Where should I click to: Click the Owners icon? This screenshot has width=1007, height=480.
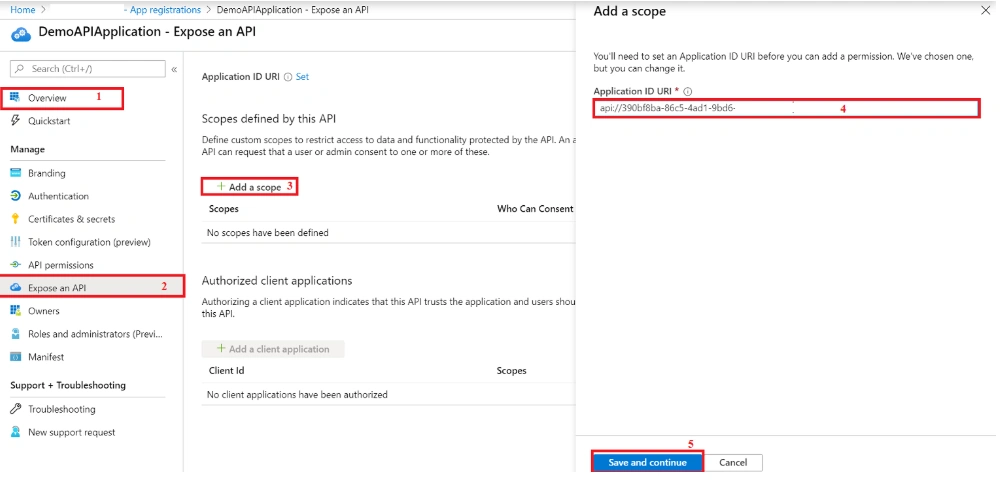click(15, 311)
